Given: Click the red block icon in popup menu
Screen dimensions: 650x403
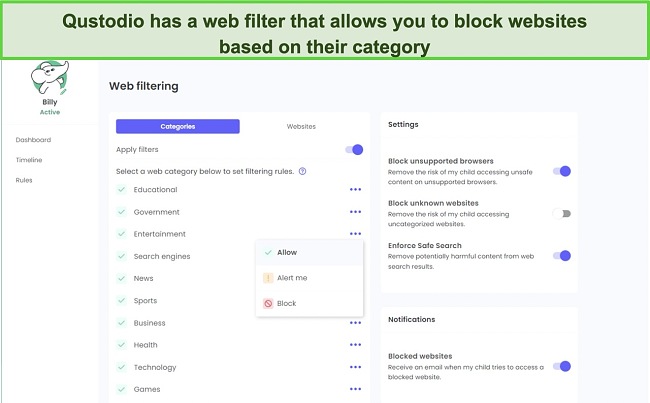Looking at the screenshot, I should coord(268,303).
